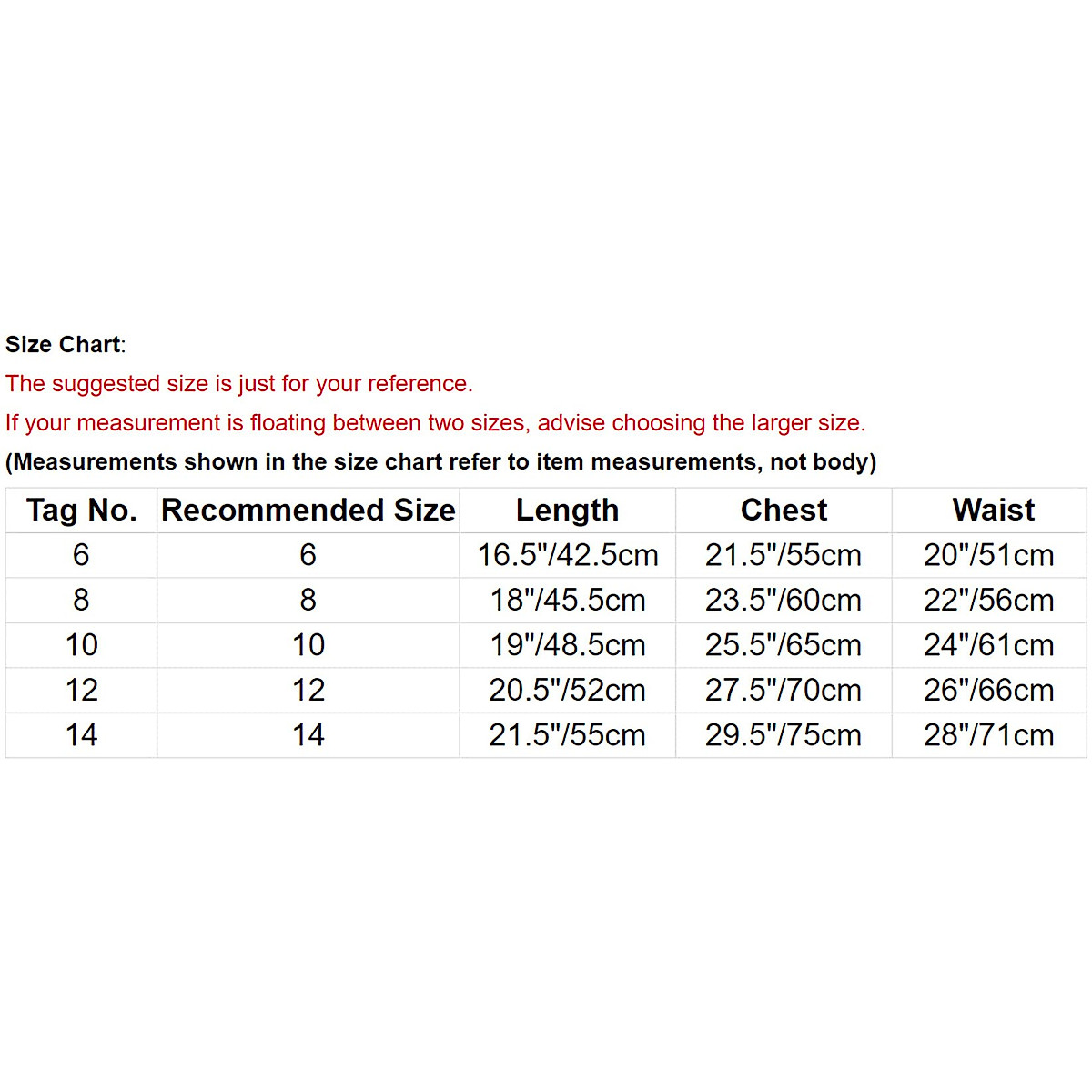This screenshot has width=1092, height=1092.
Task: Select the 29.5"/75cm chest cell
Action: coord(783,735)
